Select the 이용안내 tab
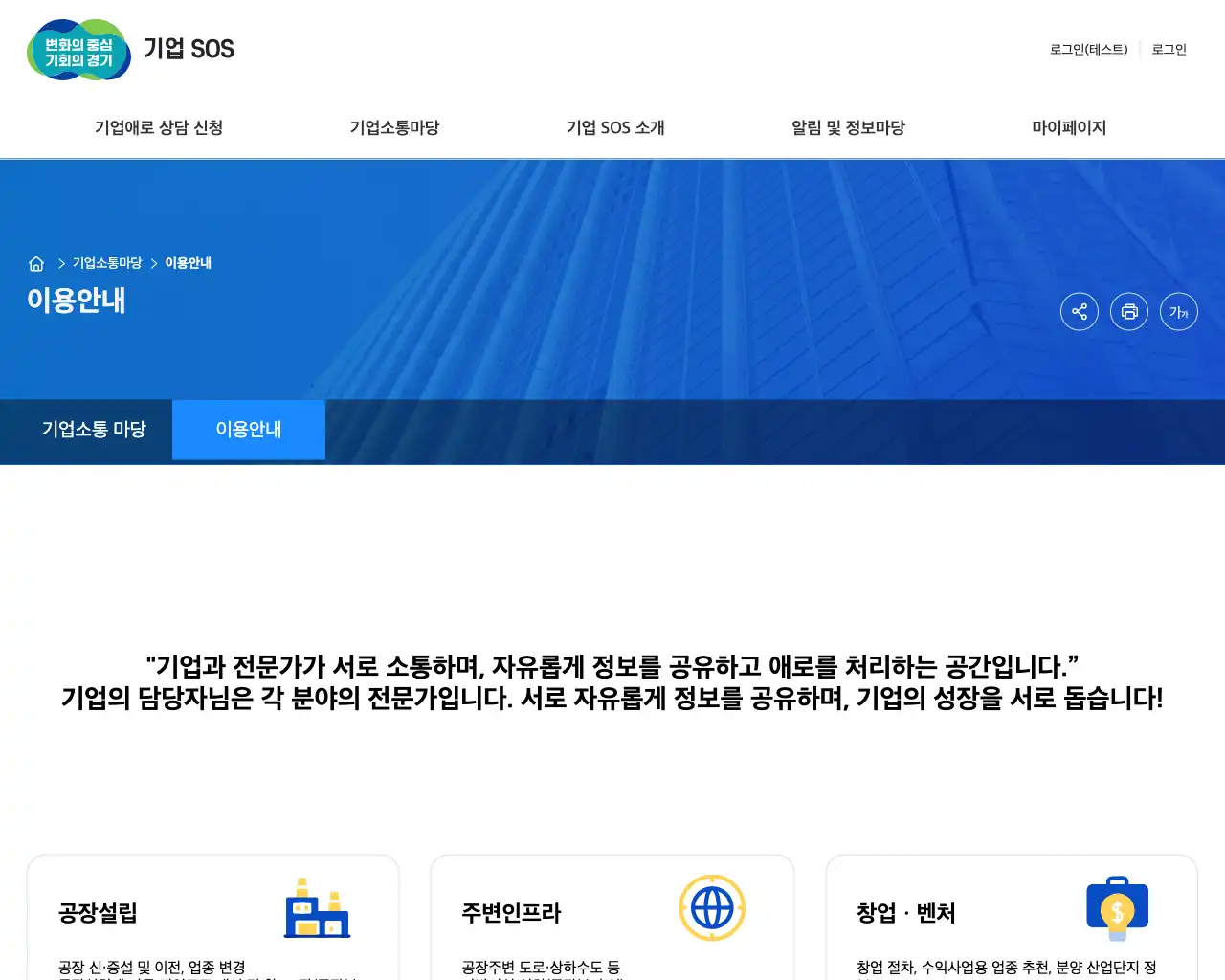The image size is (1225, 980). click(x=249, y=430)
